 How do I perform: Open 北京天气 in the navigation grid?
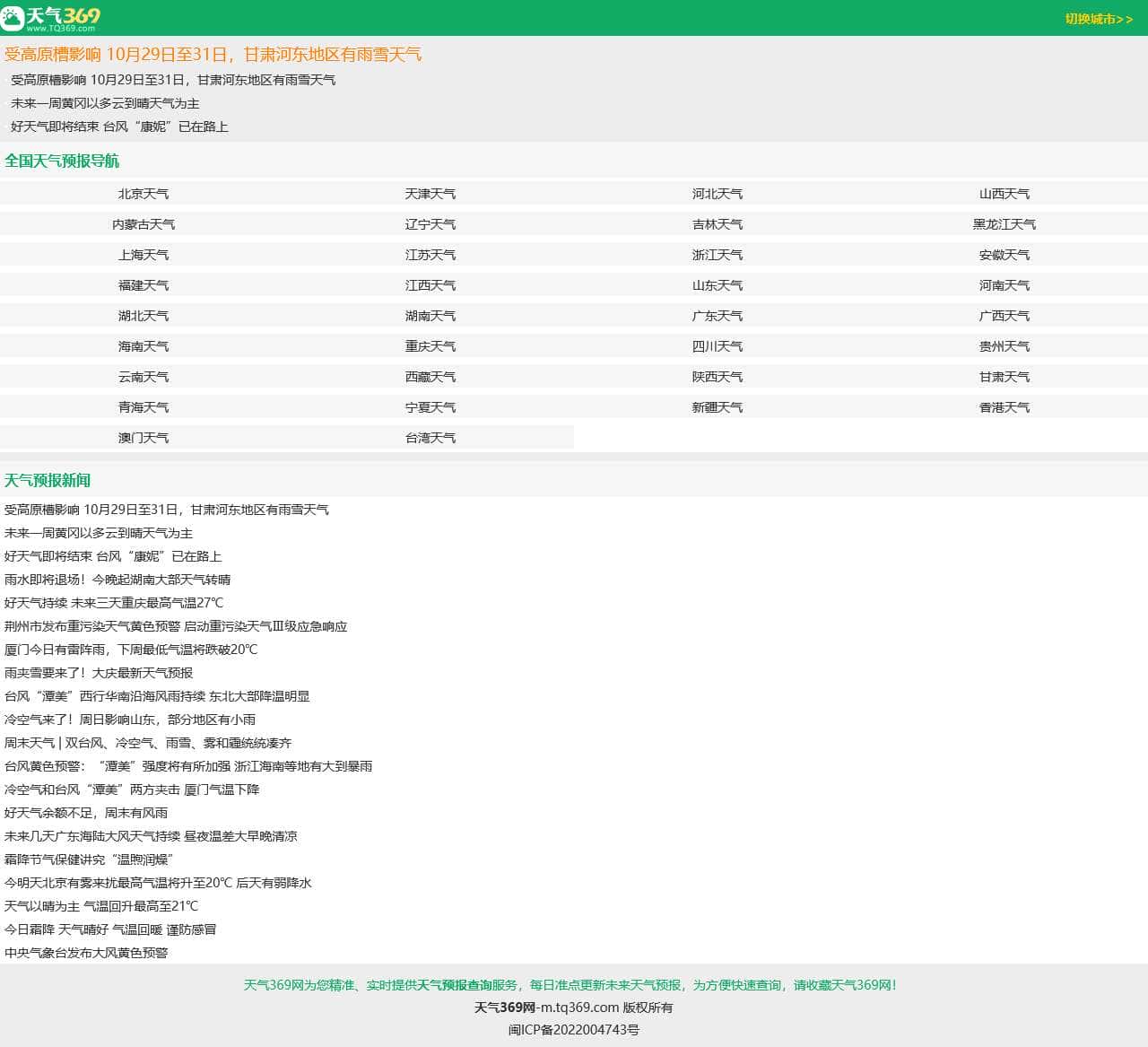pyautogui.click(x=143, y=194)
